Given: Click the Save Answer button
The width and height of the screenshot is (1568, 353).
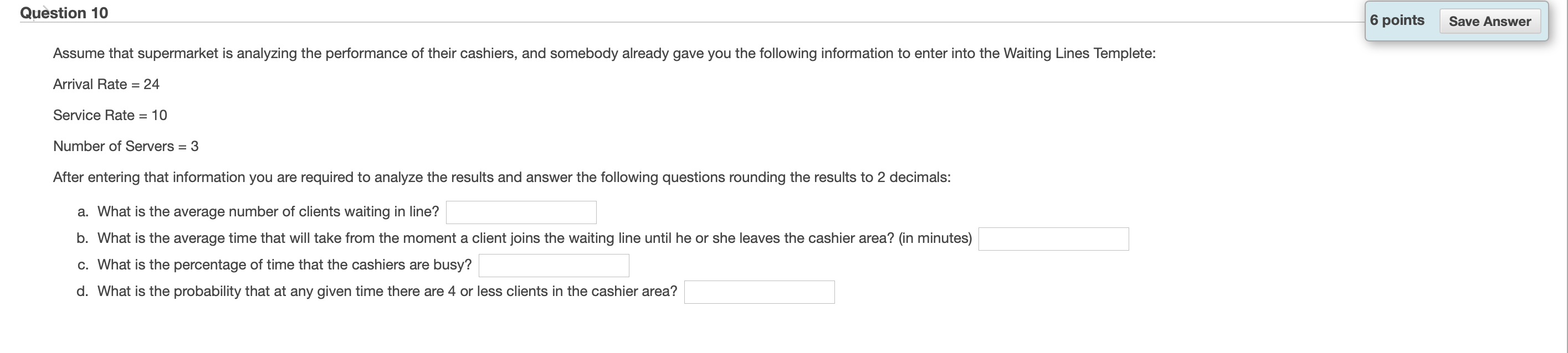Looking at the screenshot, I should click(1490, 20).
